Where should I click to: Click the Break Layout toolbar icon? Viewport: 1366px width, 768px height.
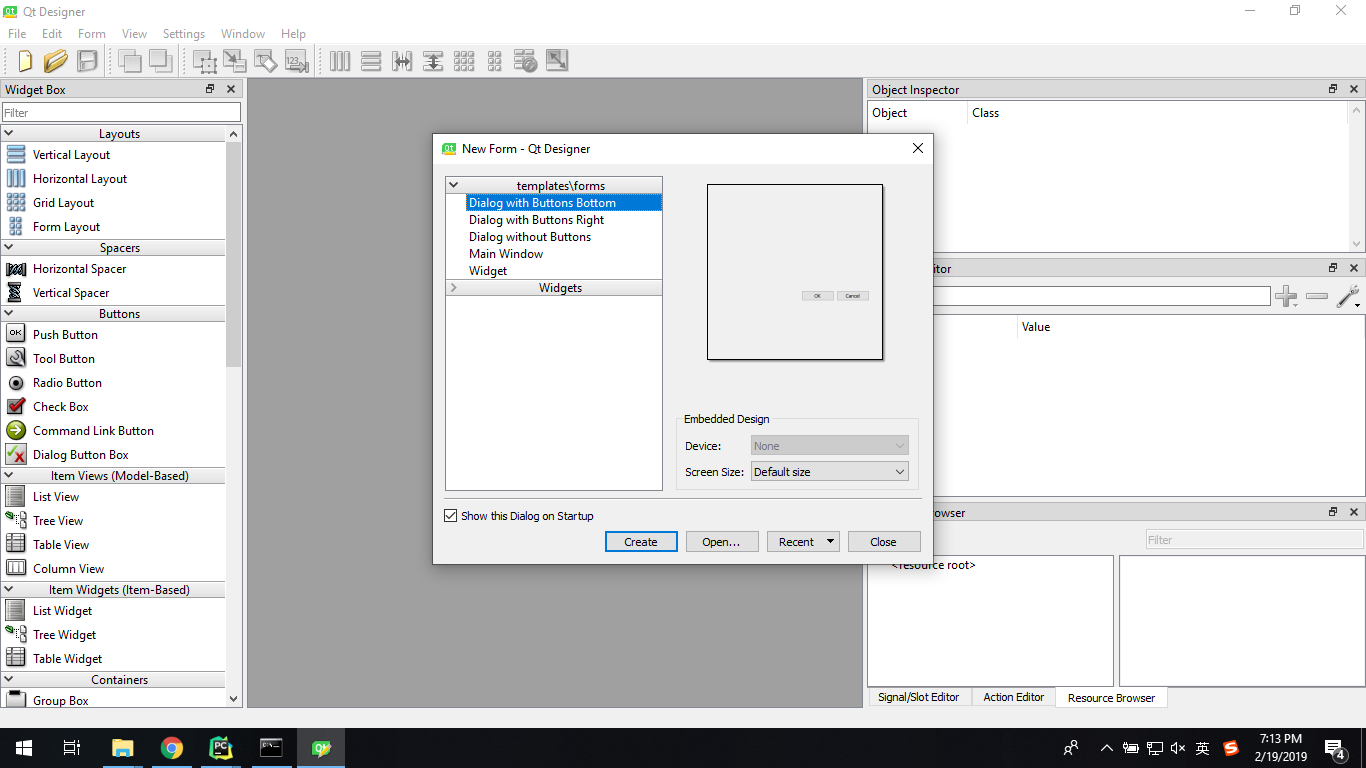(x=526, y=61)
